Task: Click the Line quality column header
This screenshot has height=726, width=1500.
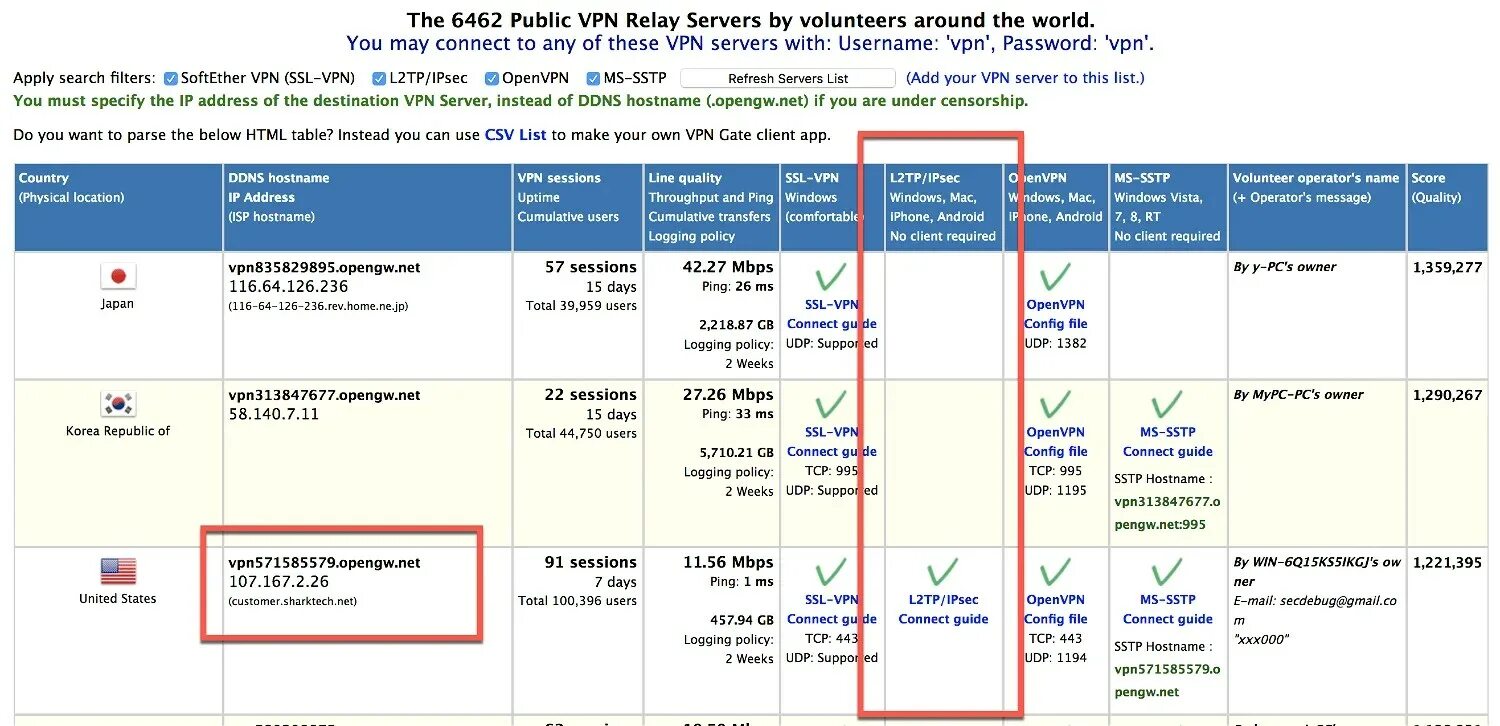Action: point(711,208)
